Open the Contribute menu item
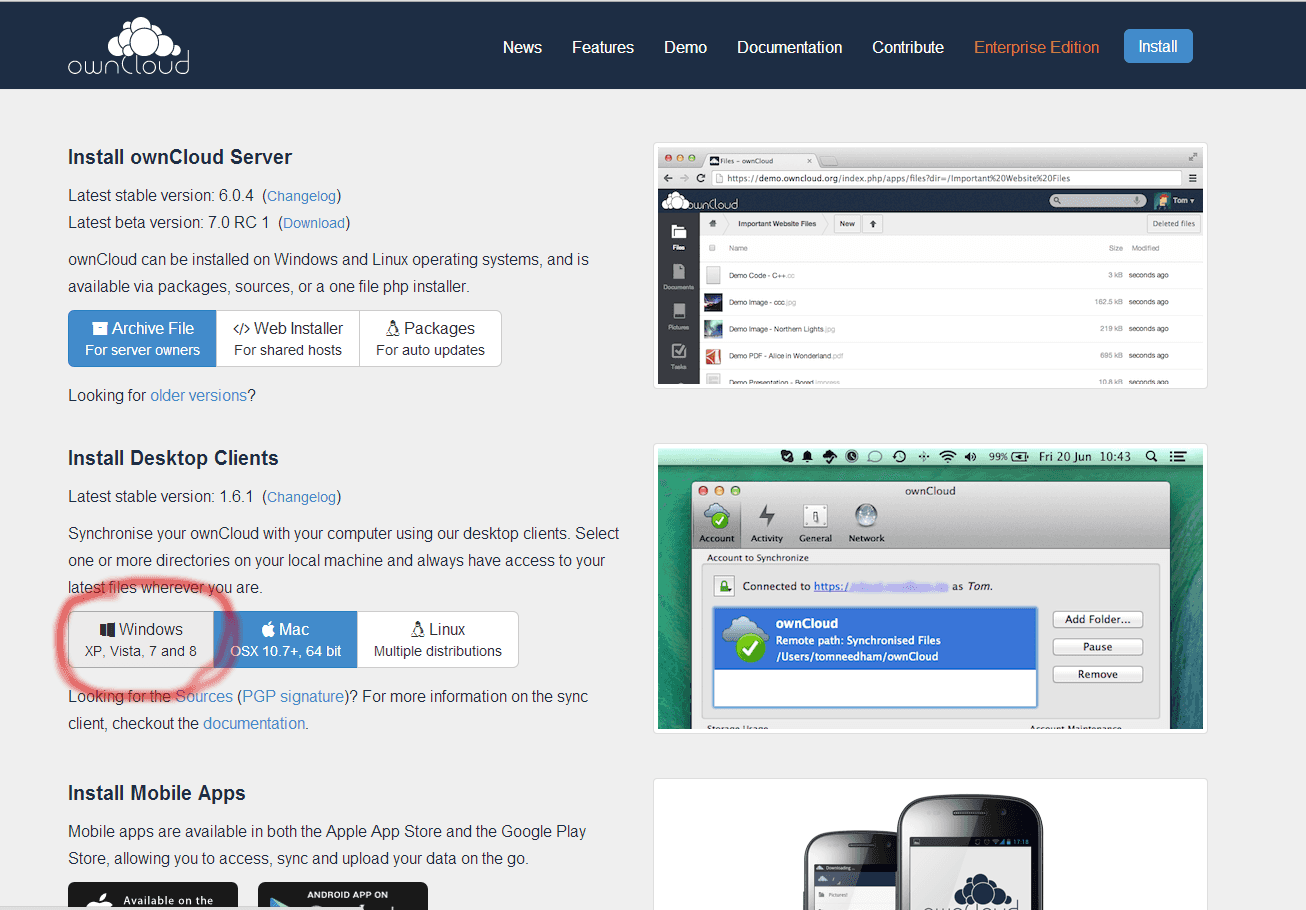1306x910 pixels. tap(908, 47)
